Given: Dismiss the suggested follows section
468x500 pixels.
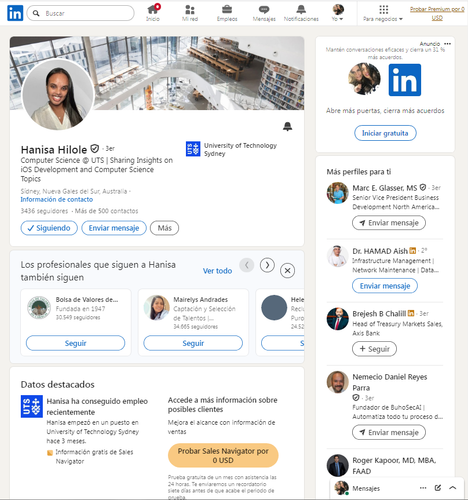Looking at the screenshot, I should click(x=287, y=270).
